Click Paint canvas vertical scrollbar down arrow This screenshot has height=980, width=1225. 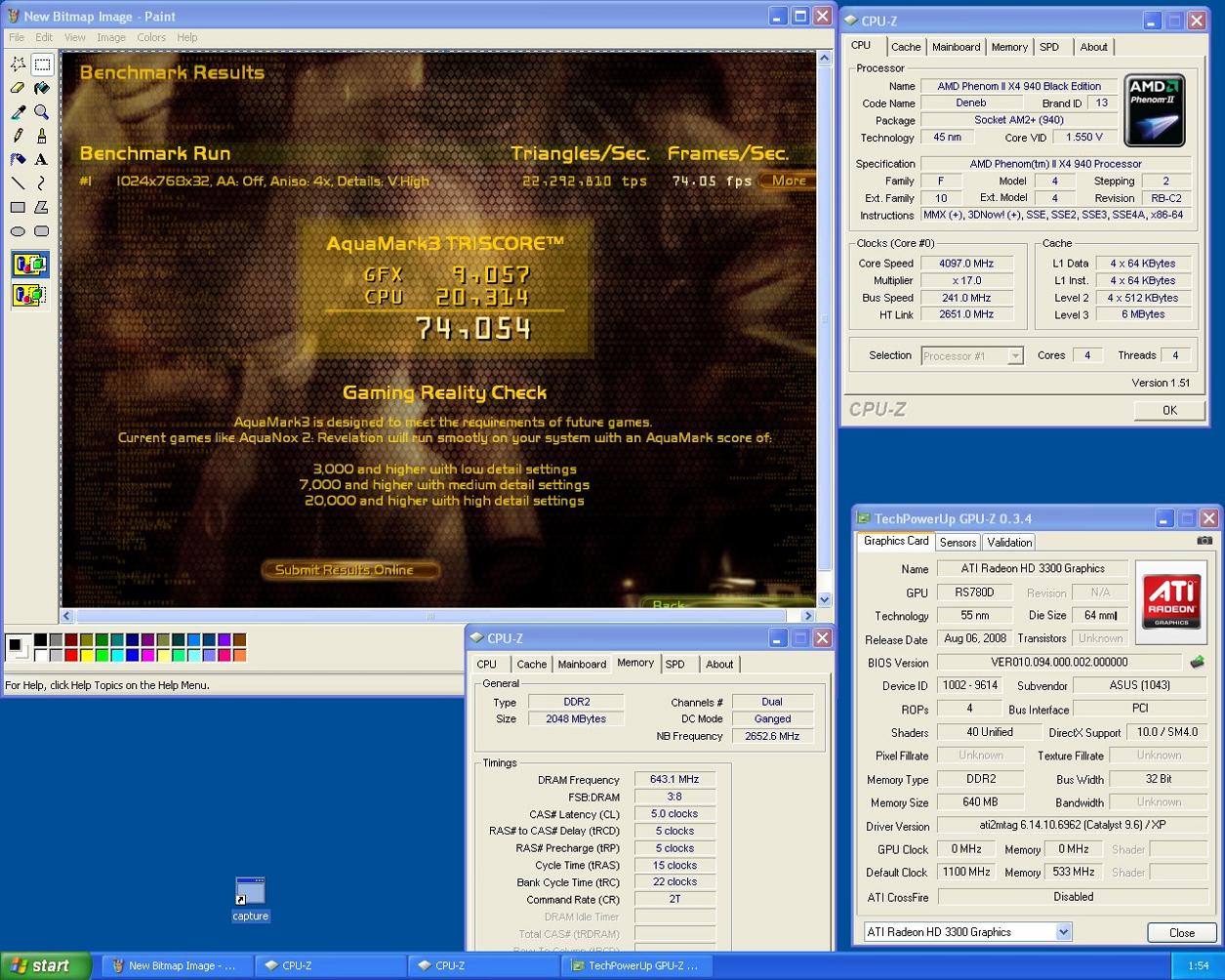[x=825, y=599]
